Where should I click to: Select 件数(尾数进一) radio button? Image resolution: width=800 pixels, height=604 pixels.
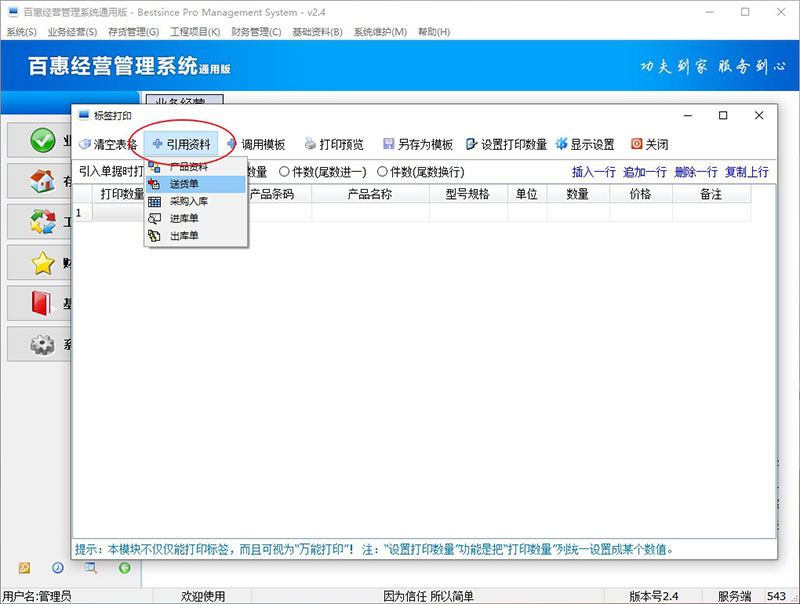tap(284, 172)
